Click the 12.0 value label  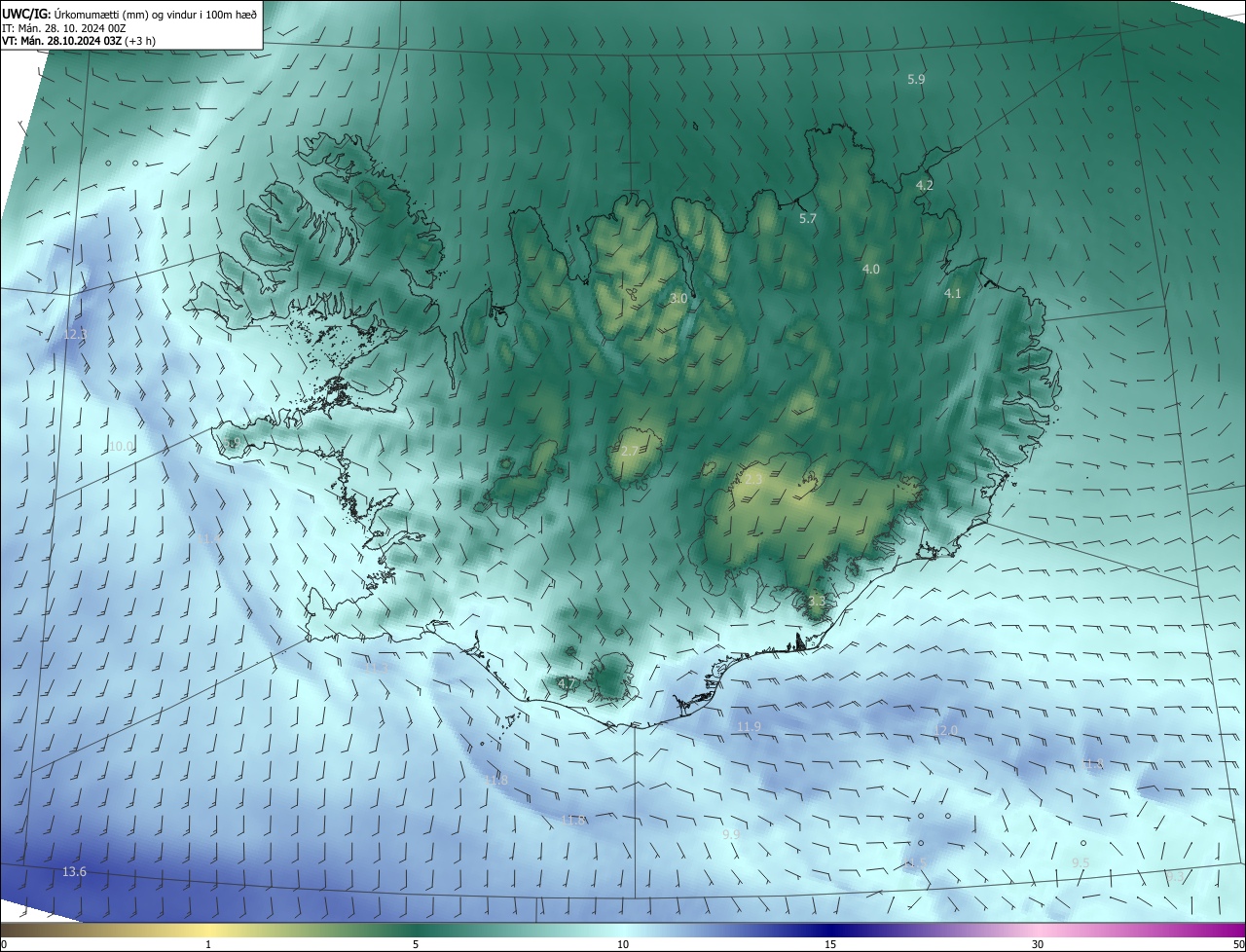click(x=946, y=730)
